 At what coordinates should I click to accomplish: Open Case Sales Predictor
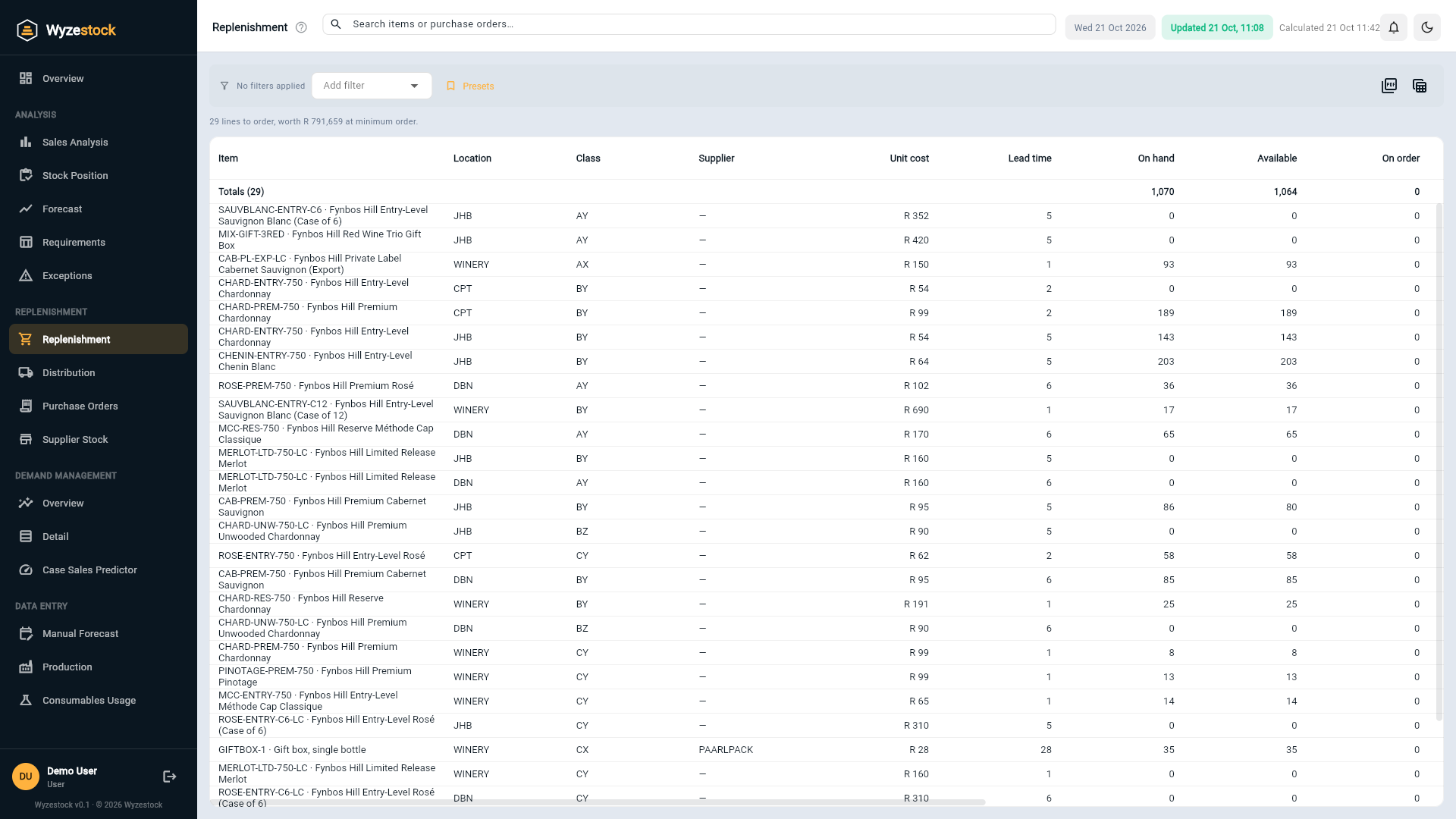pyautogui.click(x=99, y=570)
